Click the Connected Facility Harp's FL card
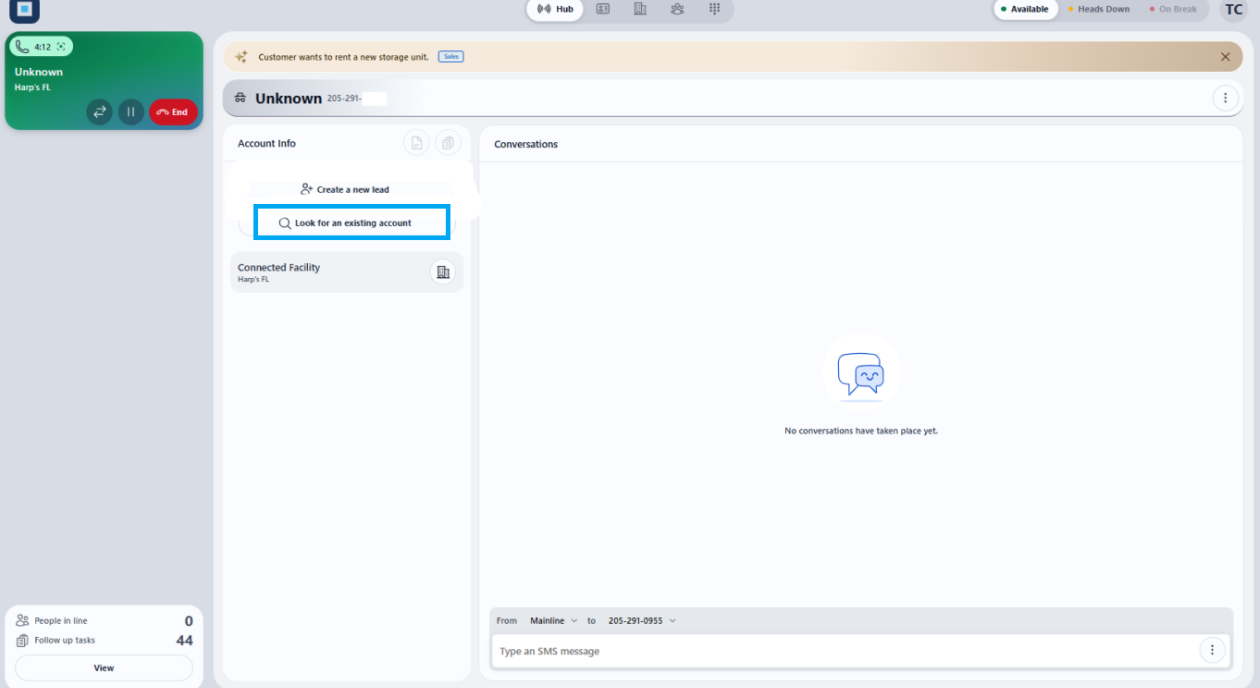 pyautogui.click(x=347, y=272)
